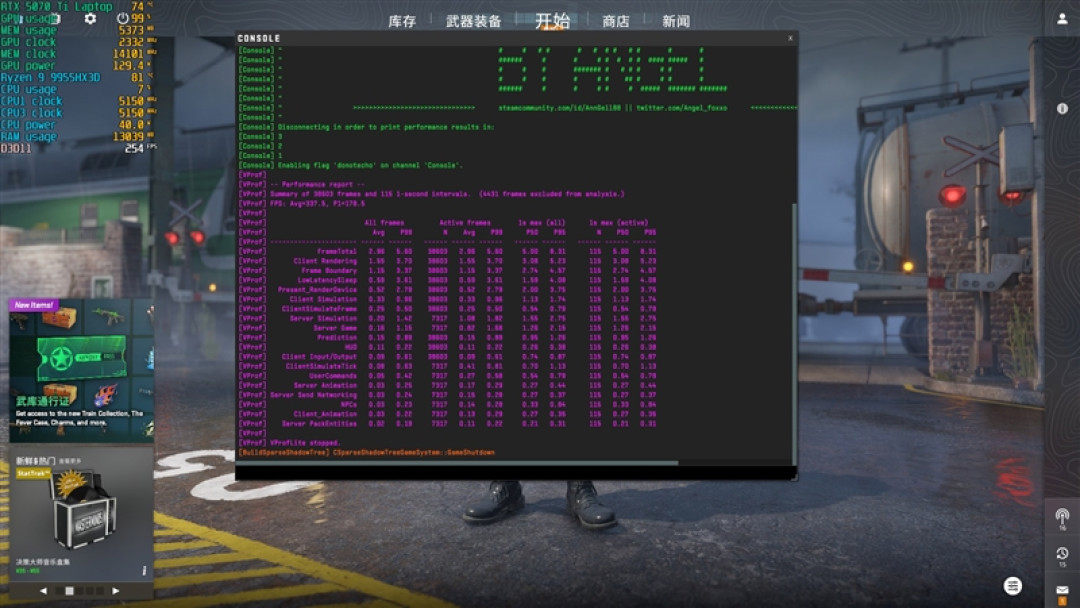This screenshot has height=608, width=1080.
Task: Click the console command input field
Action: coord(516,472)
